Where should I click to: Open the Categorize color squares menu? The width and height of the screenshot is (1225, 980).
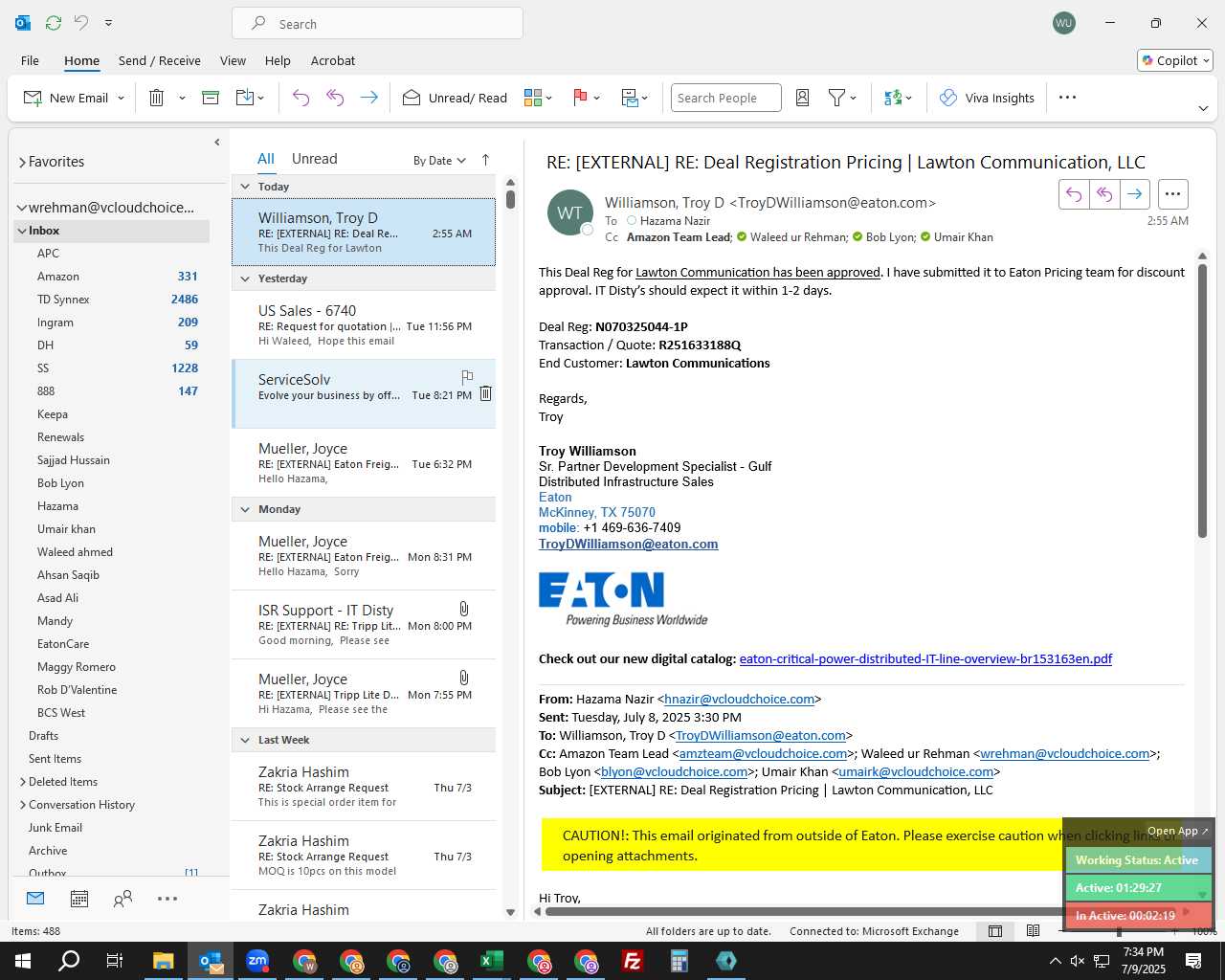[539, 98]
